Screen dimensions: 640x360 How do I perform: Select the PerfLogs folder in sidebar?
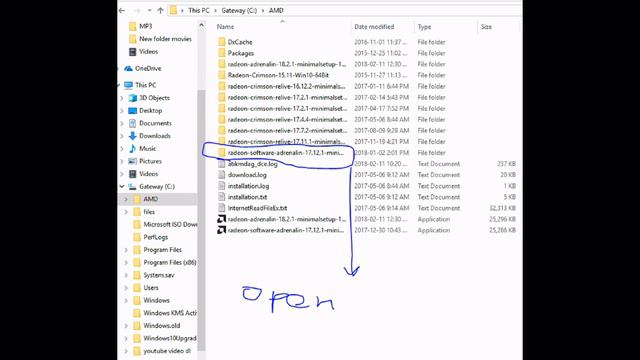coord(156,237)
